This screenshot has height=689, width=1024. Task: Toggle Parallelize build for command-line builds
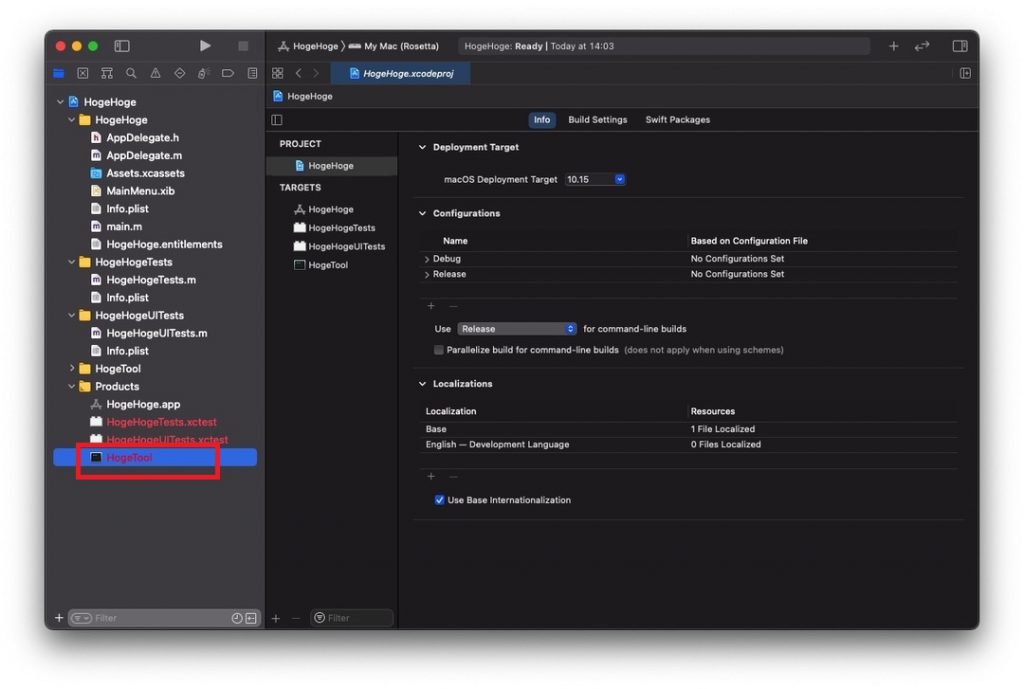pyautogui.click(x=439, y=350)
